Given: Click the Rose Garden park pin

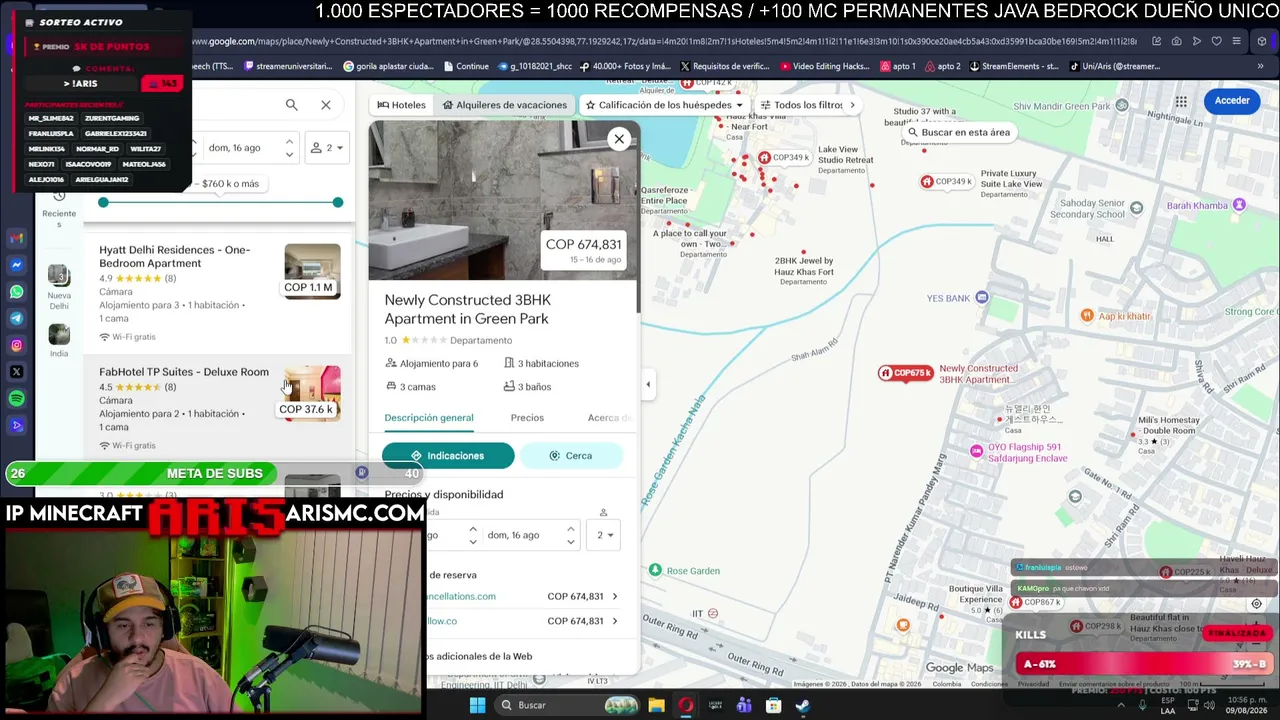Looking at the screenshot, I should point(655,570).
